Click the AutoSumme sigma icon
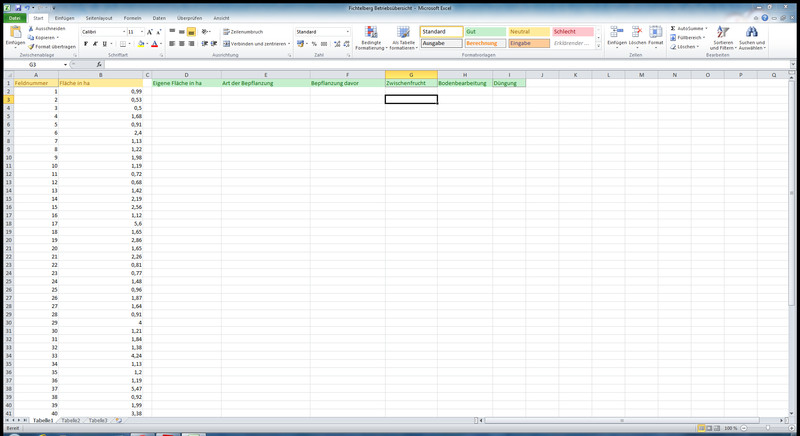This screenshot has height=436, width=800. point(673,29)
